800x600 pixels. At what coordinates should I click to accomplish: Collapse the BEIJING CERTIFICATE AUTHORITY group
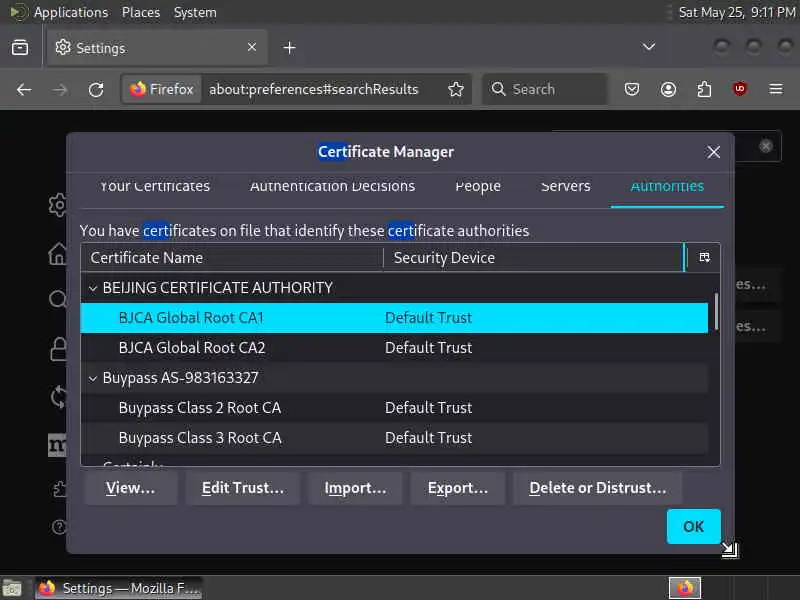[93, 288]
